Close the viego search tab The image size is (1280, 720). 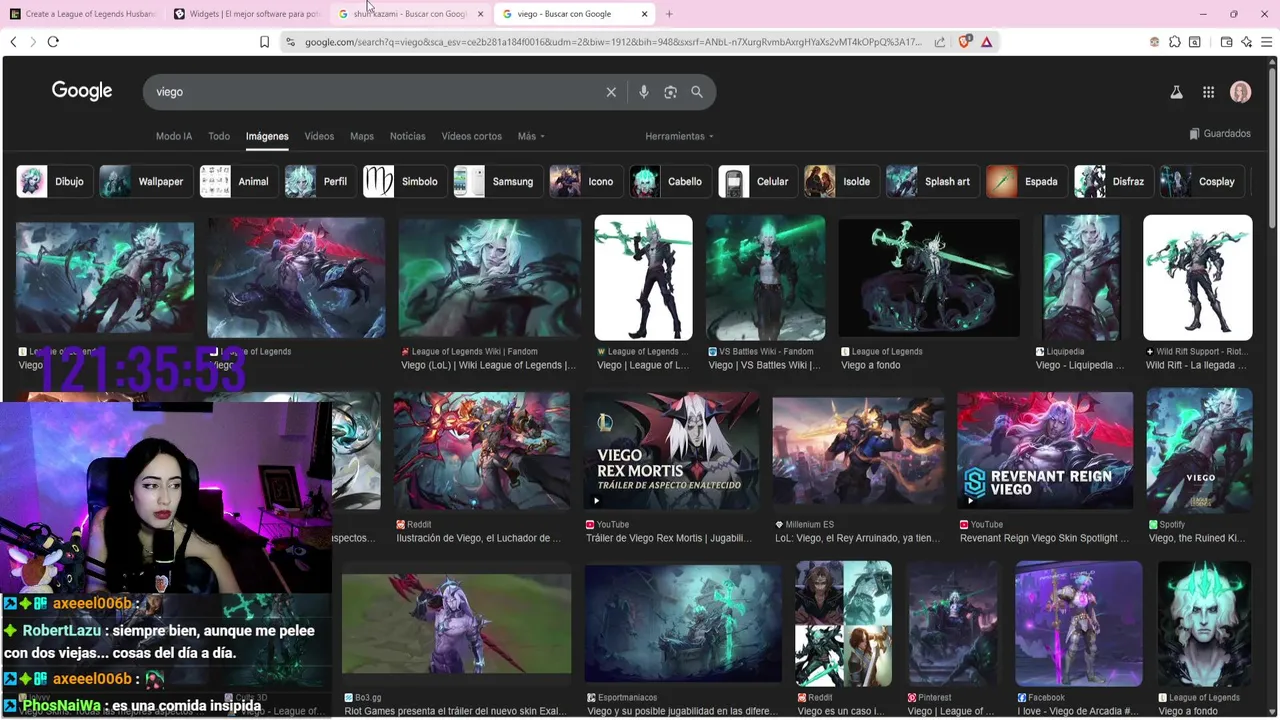(644, 14)
